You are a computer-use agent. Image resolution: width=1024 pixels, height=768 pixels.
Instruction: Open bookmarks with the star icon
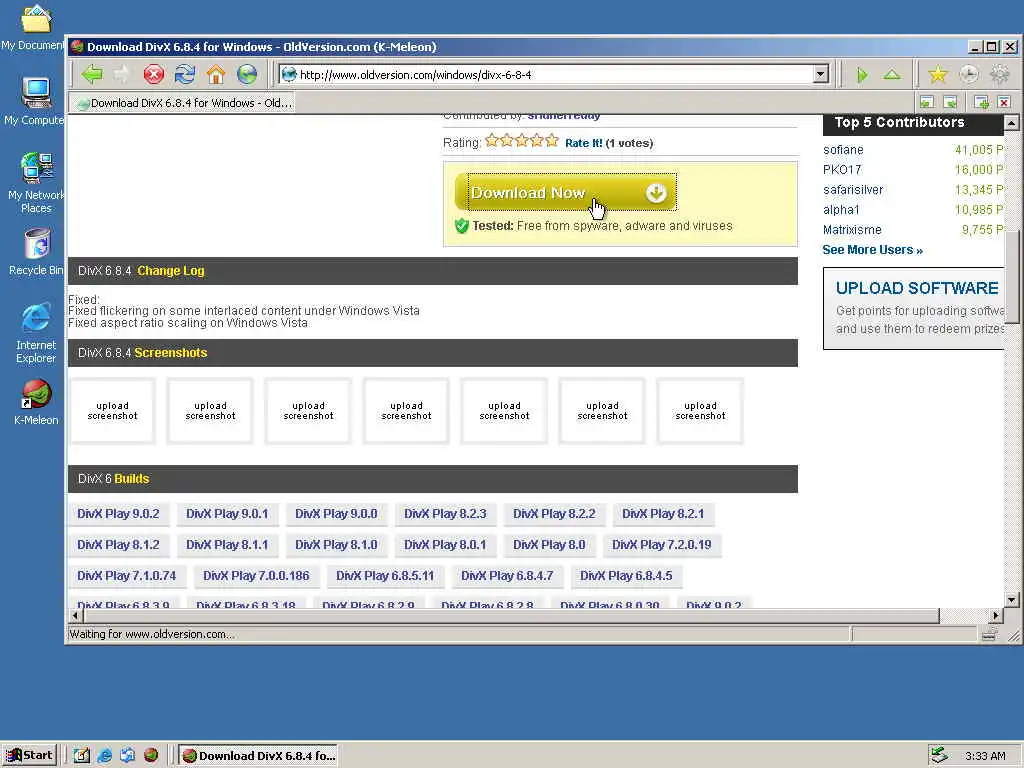(x=938, y=75)
